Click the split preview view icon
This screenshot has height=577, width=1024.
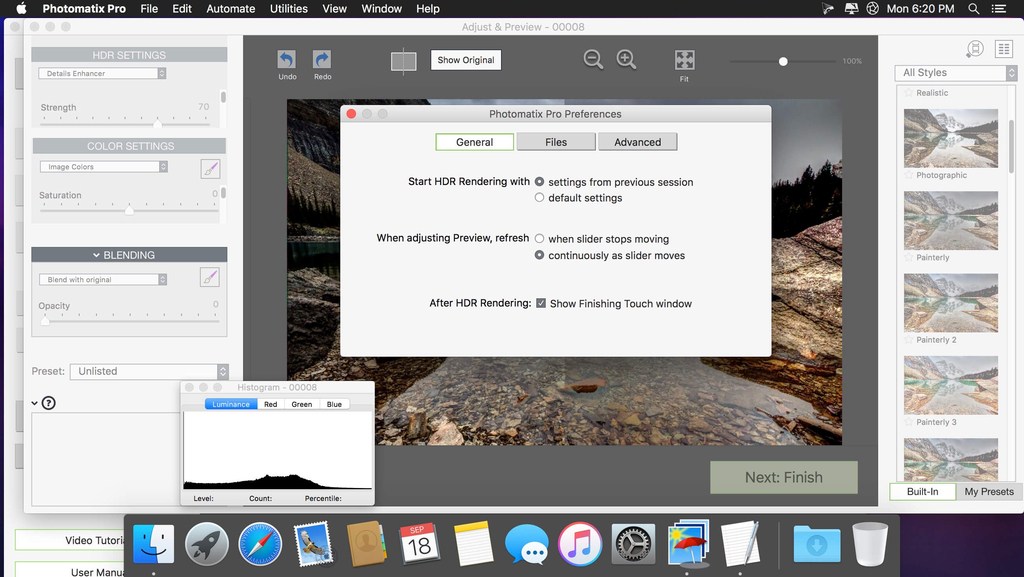tap(403, 62)
